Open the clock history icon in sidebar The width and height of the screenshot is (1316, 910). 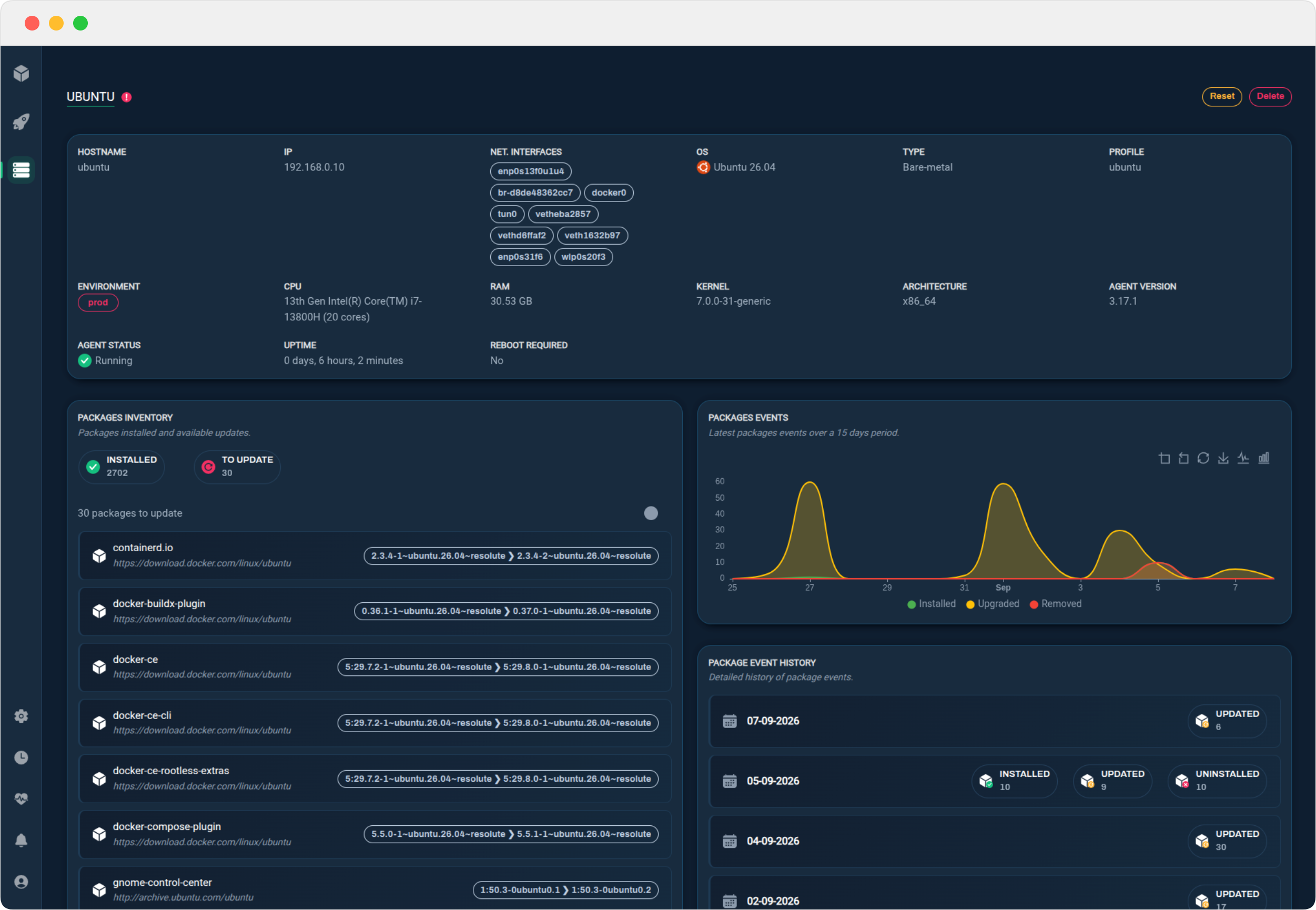pos(21,757)
